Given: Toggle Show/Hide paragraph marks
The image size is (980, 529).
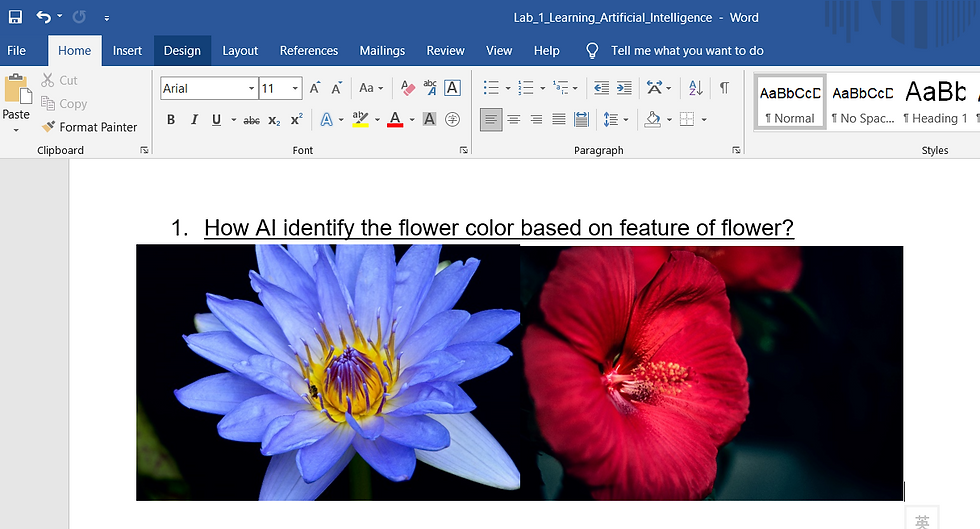Looking at the screenshot, I should (724, 88).
